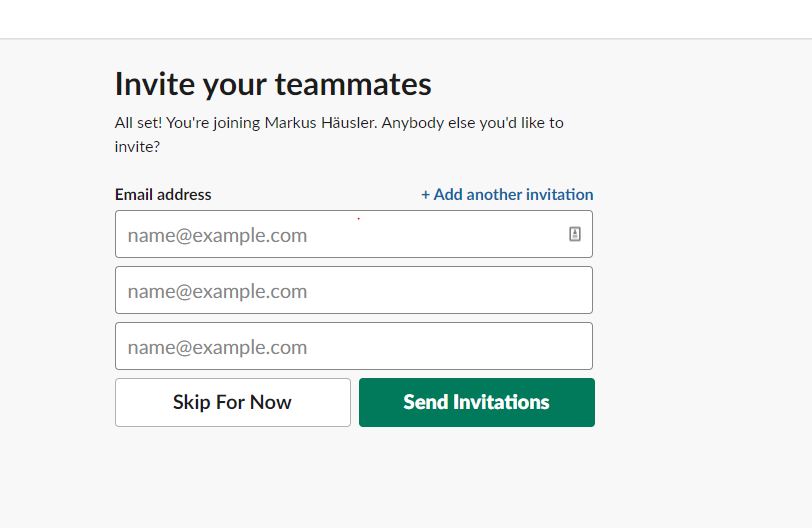Click the plus sign before Add another invitation
Screen dimensions: 812x528
click(x=425, y=194)
